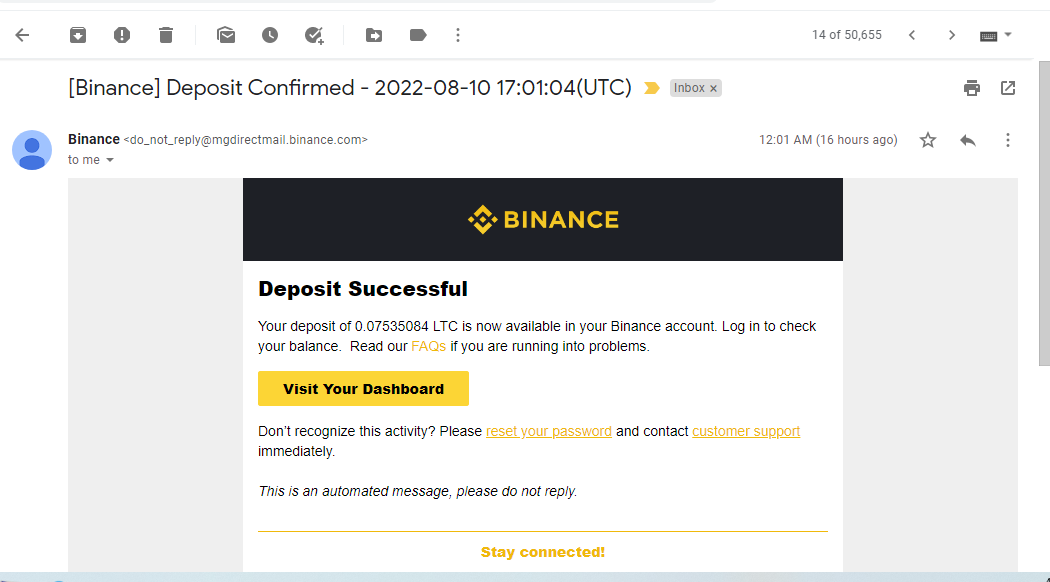Expand recipient details next to 'to me'
The height and width of the screenshot is (582, 1050).
pyautogui.click(x=110, y=160)
